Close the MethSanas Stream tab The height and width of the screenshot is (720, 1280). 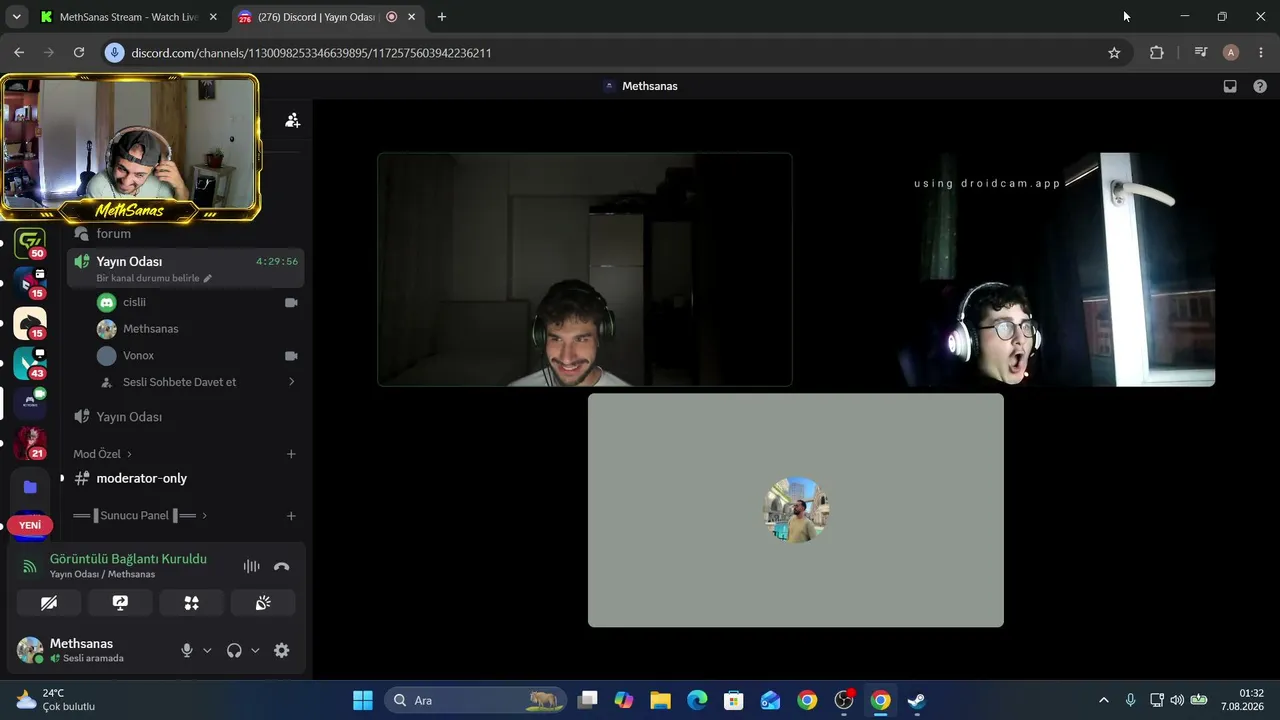(x=213, y=17)
